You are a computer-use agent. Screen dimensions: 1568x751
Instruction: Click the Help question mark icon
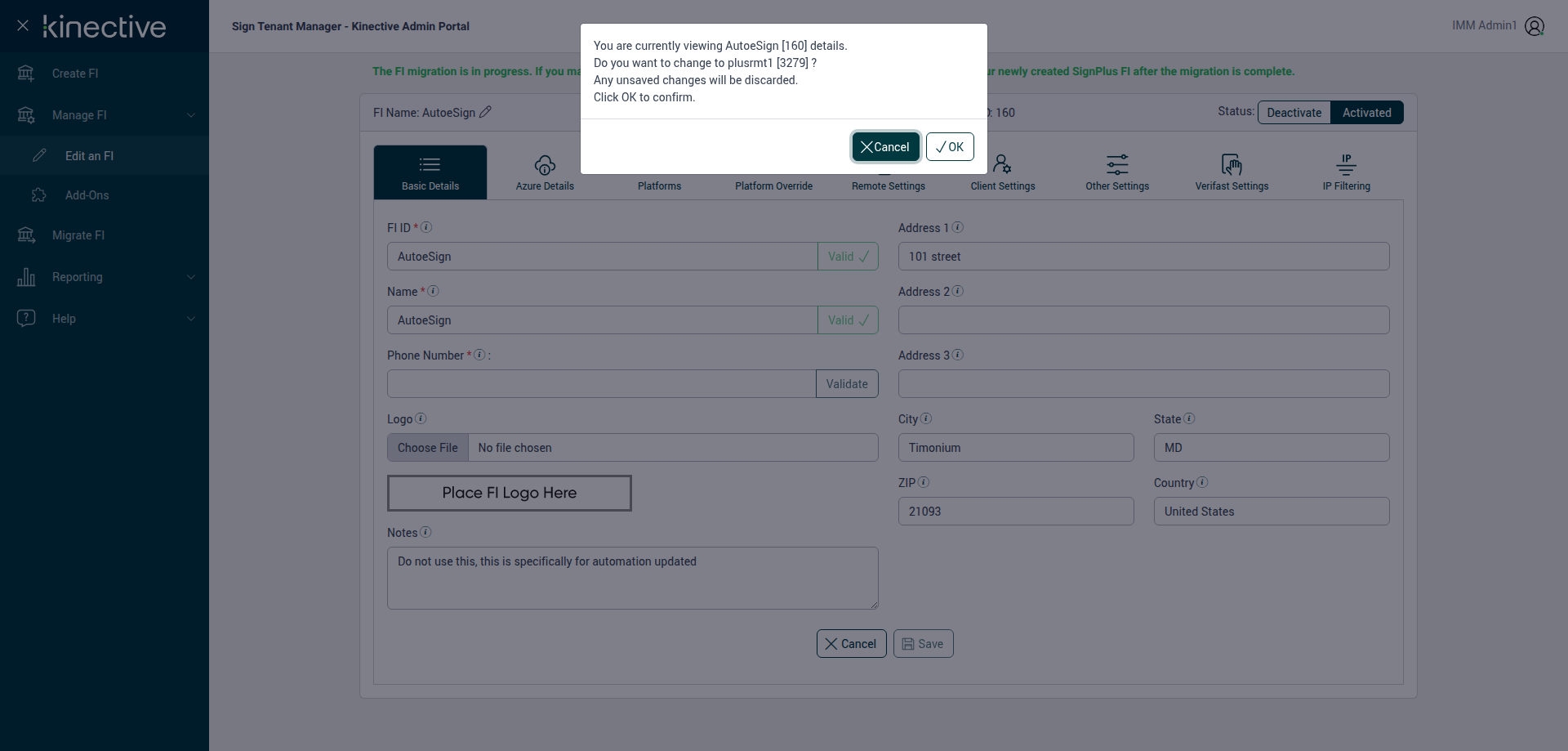pyautogui.click(x=26, y=319)
